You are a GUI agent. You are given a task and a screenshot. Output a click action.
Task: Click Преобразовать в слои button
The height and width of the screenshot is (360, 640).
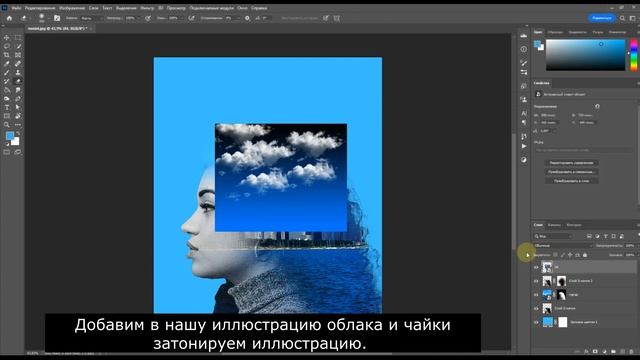[571, 181]
